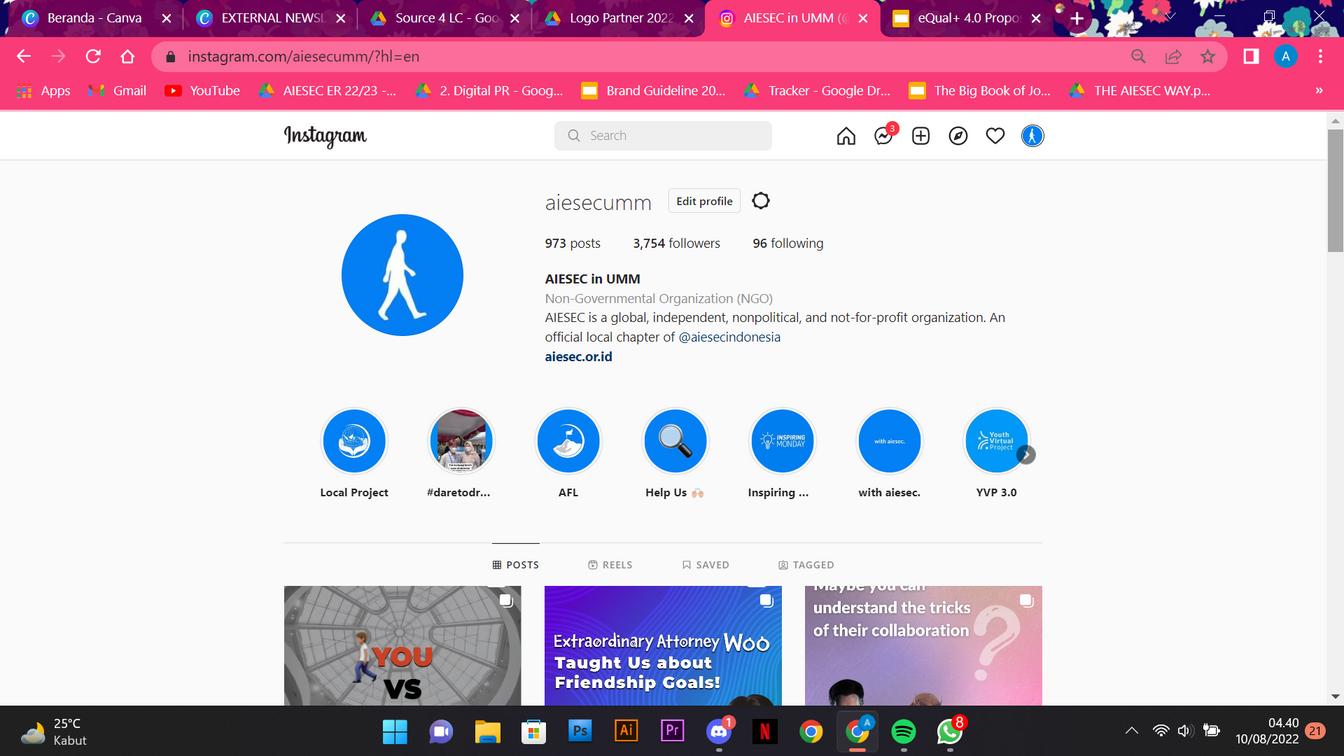
Task: Visit the aiesec.or.id website link
Action: pyautogui.click(x=578, y=356)
